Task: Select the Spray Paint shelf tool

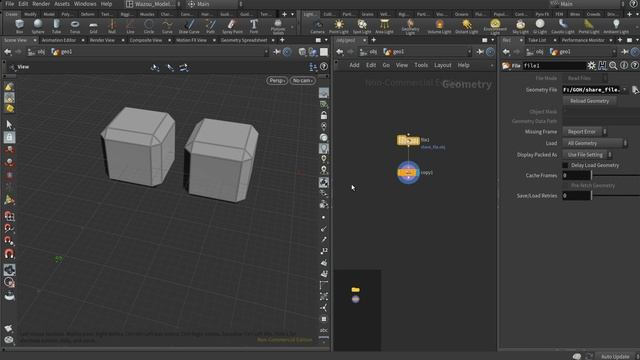Action: [232, 26]
